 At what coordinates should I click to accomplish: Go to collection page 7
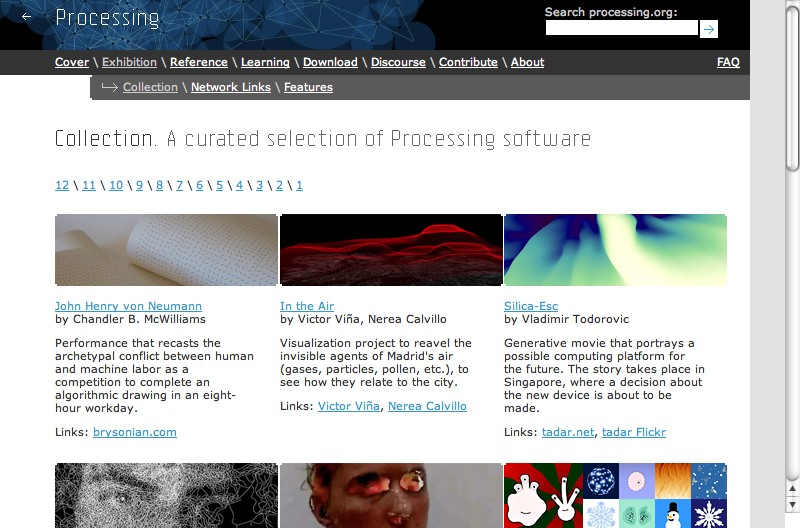point(180,185)
